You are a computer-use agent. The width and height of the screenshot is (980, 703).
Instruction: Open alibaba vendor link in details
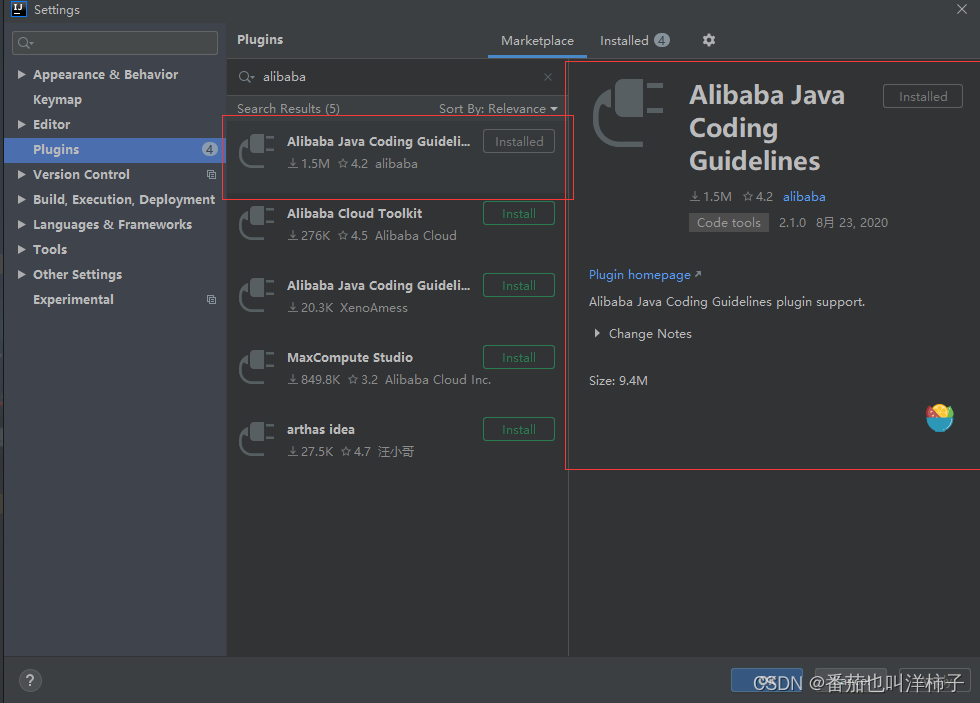(x=804, y=197)
